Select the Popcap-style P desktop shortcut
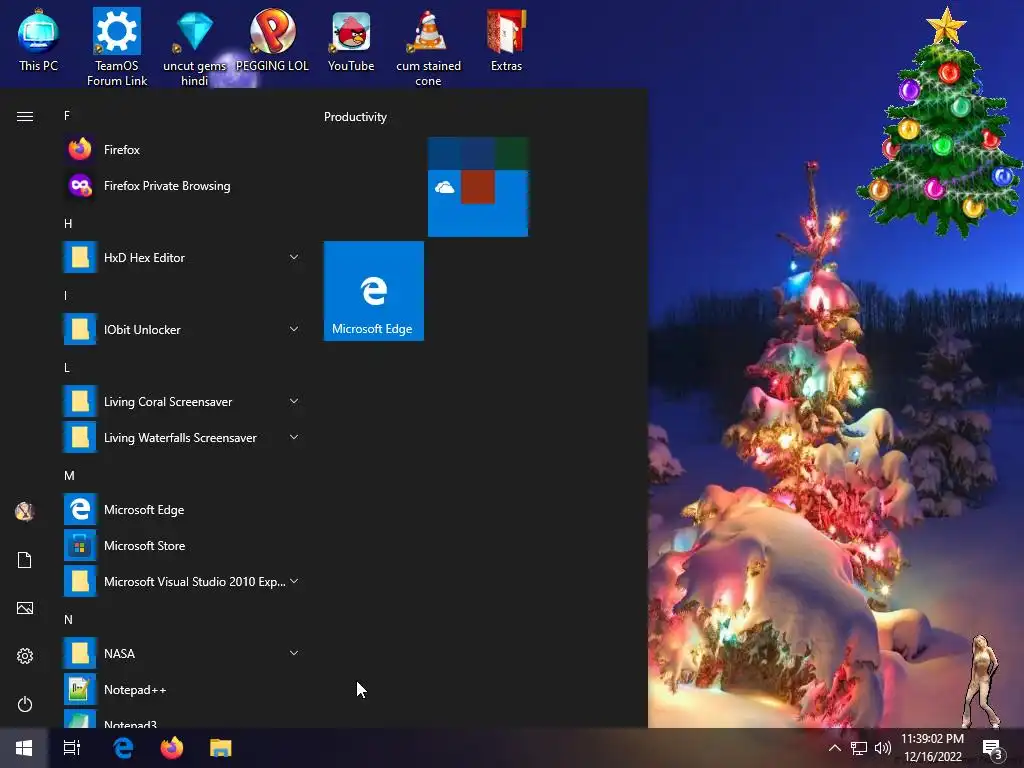Viewport: 1024px width, 768px height. [272, 40]
